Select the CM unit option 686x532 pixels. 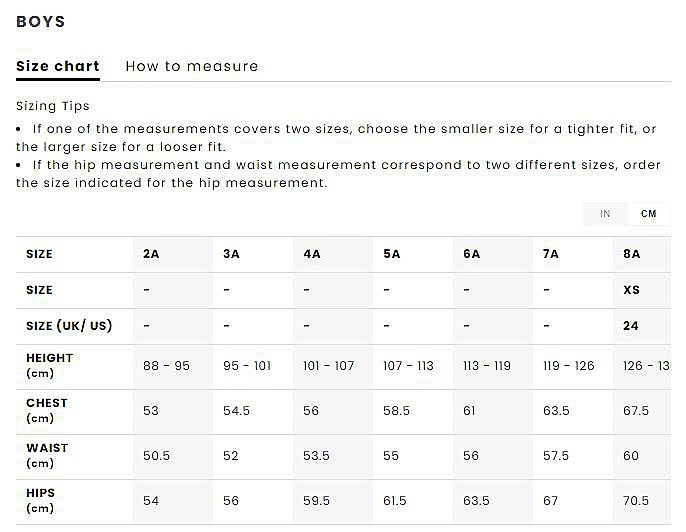pyautogui.click(x=649, y=214)
